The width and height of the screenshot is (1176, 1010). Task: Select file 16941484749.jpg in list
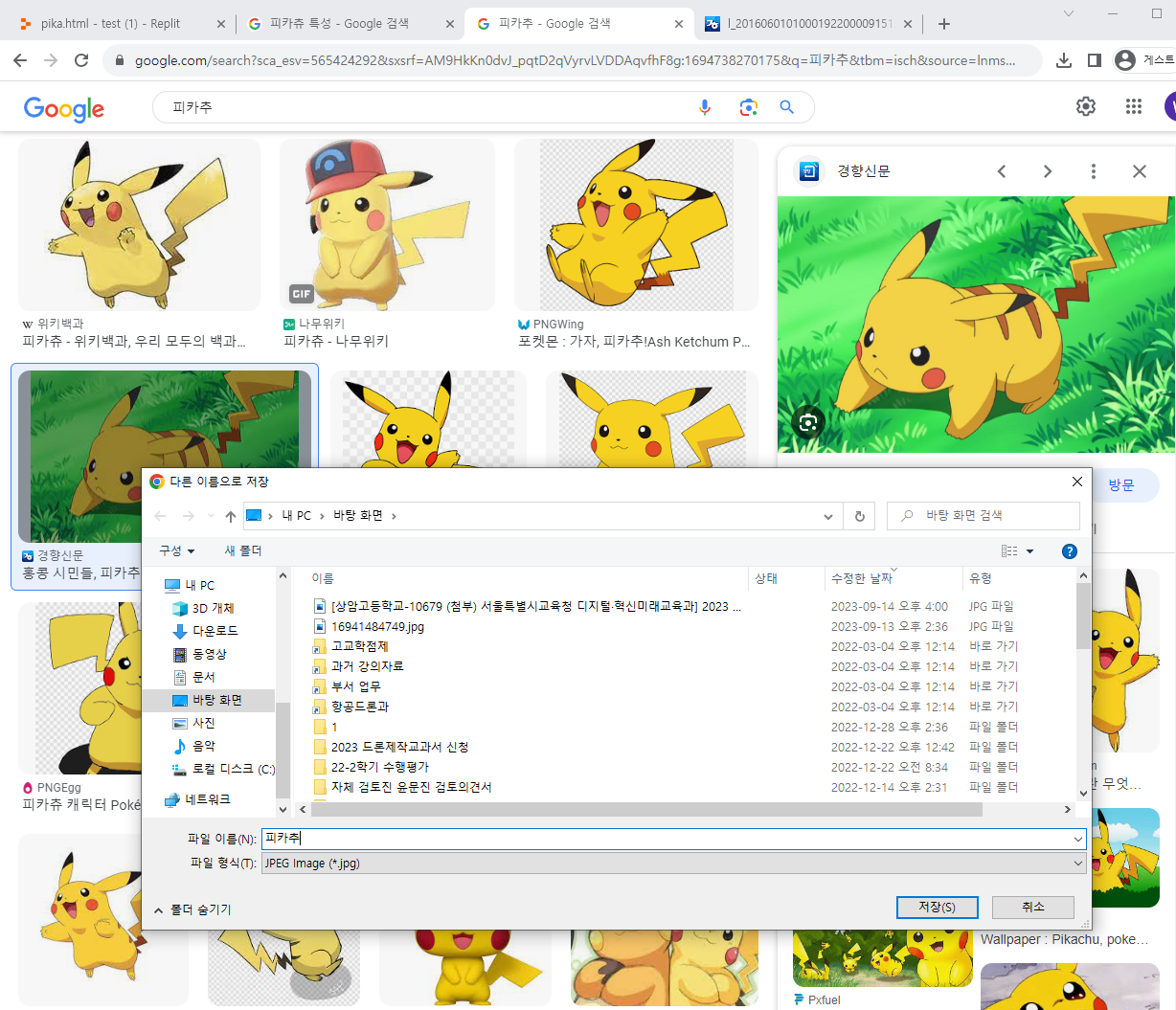377,627
